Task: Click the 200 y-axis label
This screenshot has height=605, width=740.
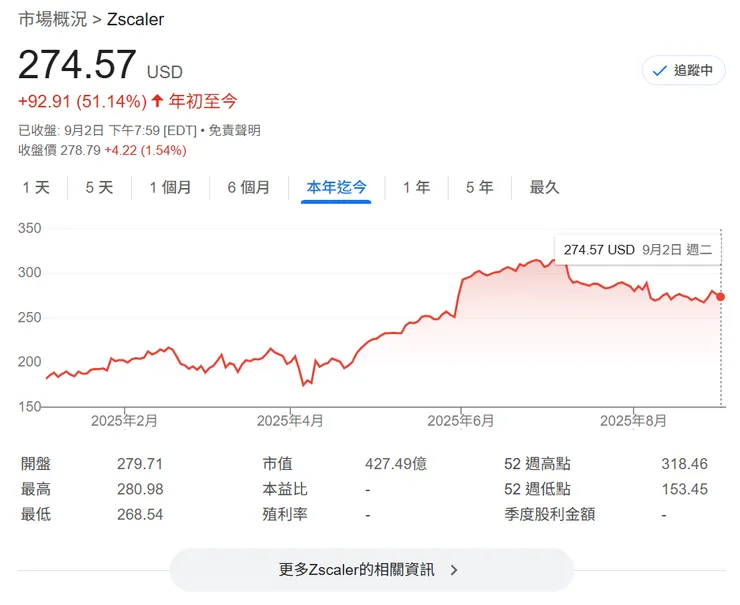Action: [30, 361]
